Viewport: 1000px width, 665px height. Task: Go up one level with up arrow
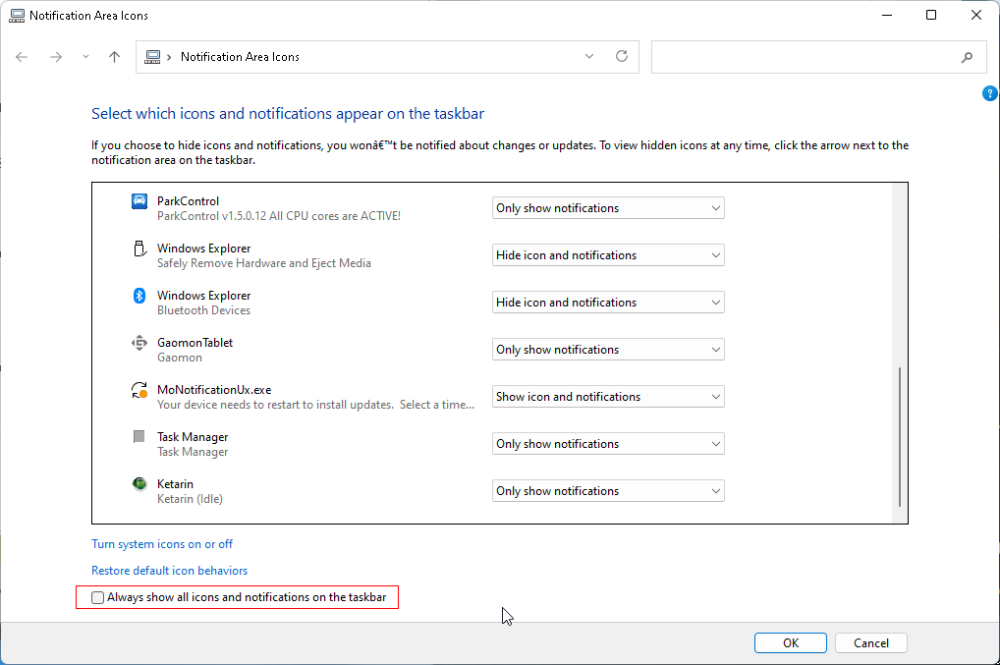114,57
